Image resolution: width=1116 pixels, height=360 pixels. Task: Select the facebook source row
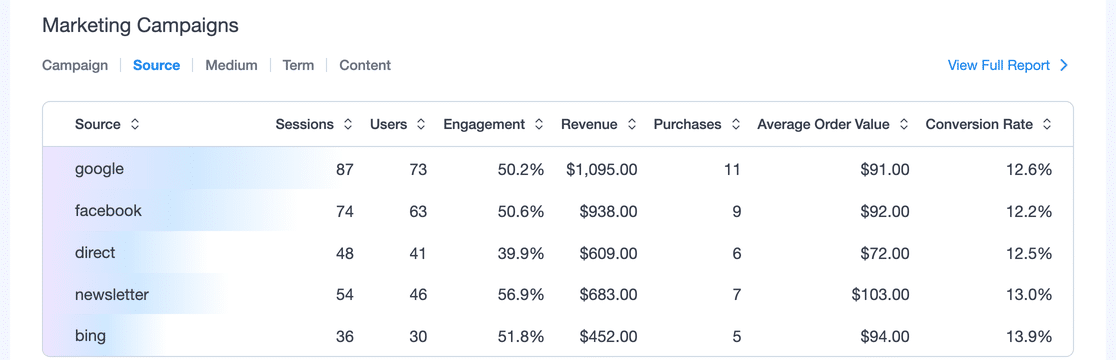(558, 211)
